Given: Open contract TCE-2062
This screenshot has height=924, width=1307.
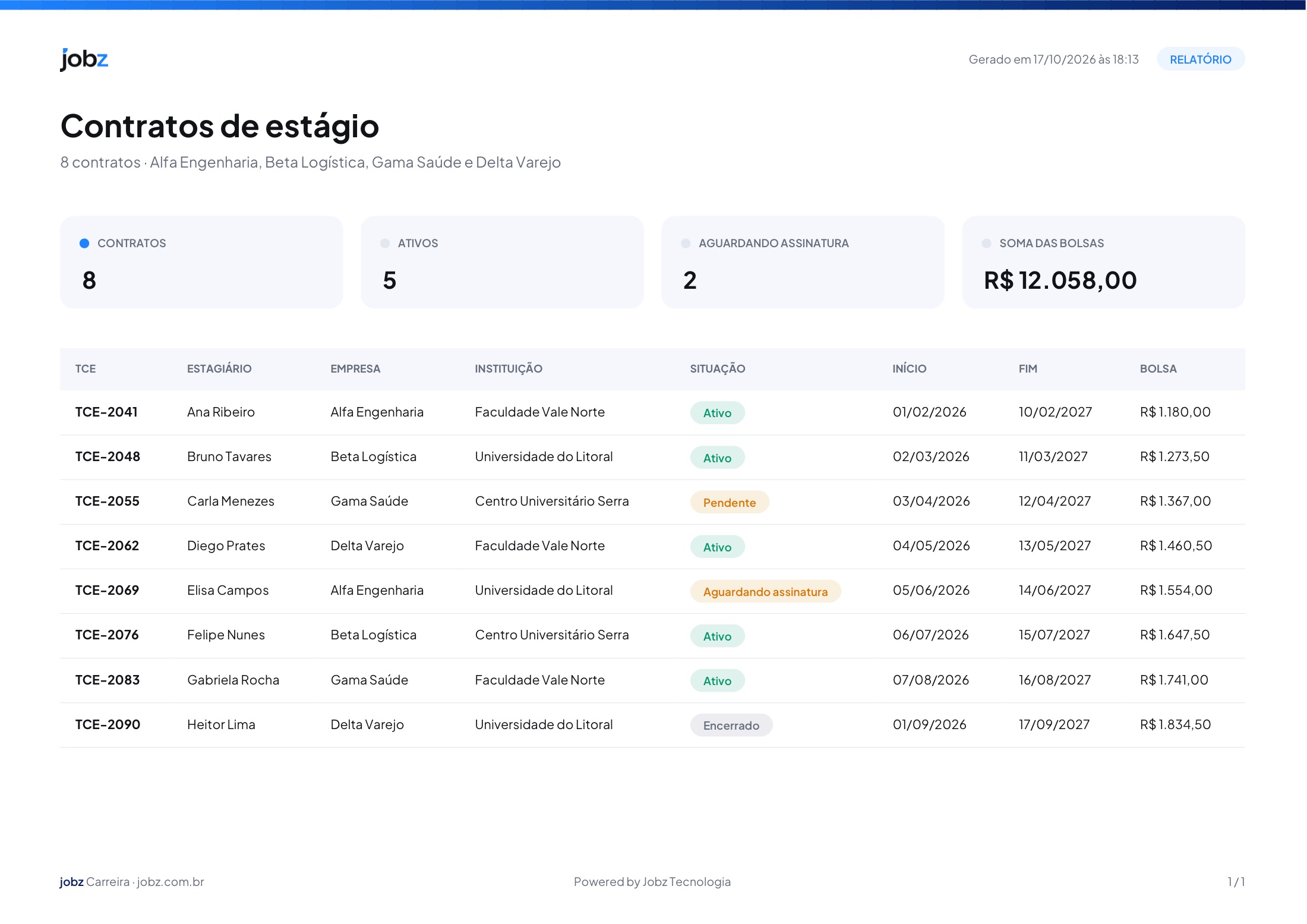Looking at the screenshot, I should 107,545.
